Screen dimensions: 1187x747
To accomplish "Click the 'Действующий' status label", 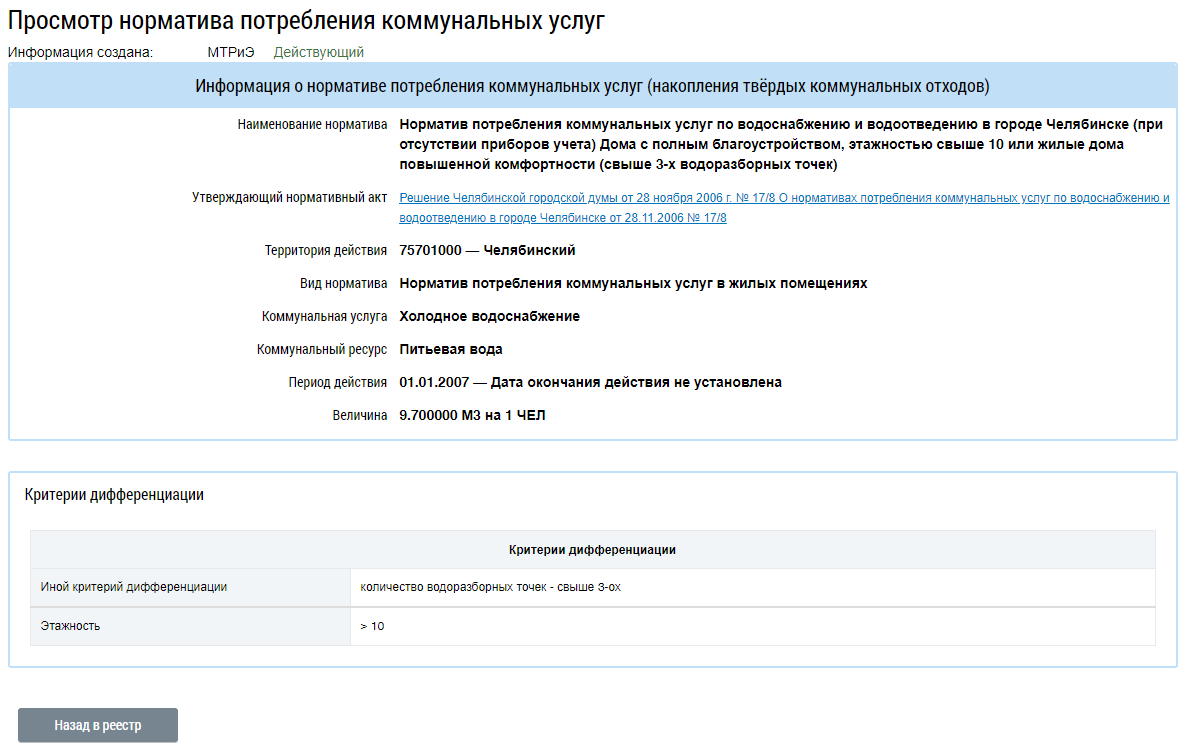I will pos(318,52).
